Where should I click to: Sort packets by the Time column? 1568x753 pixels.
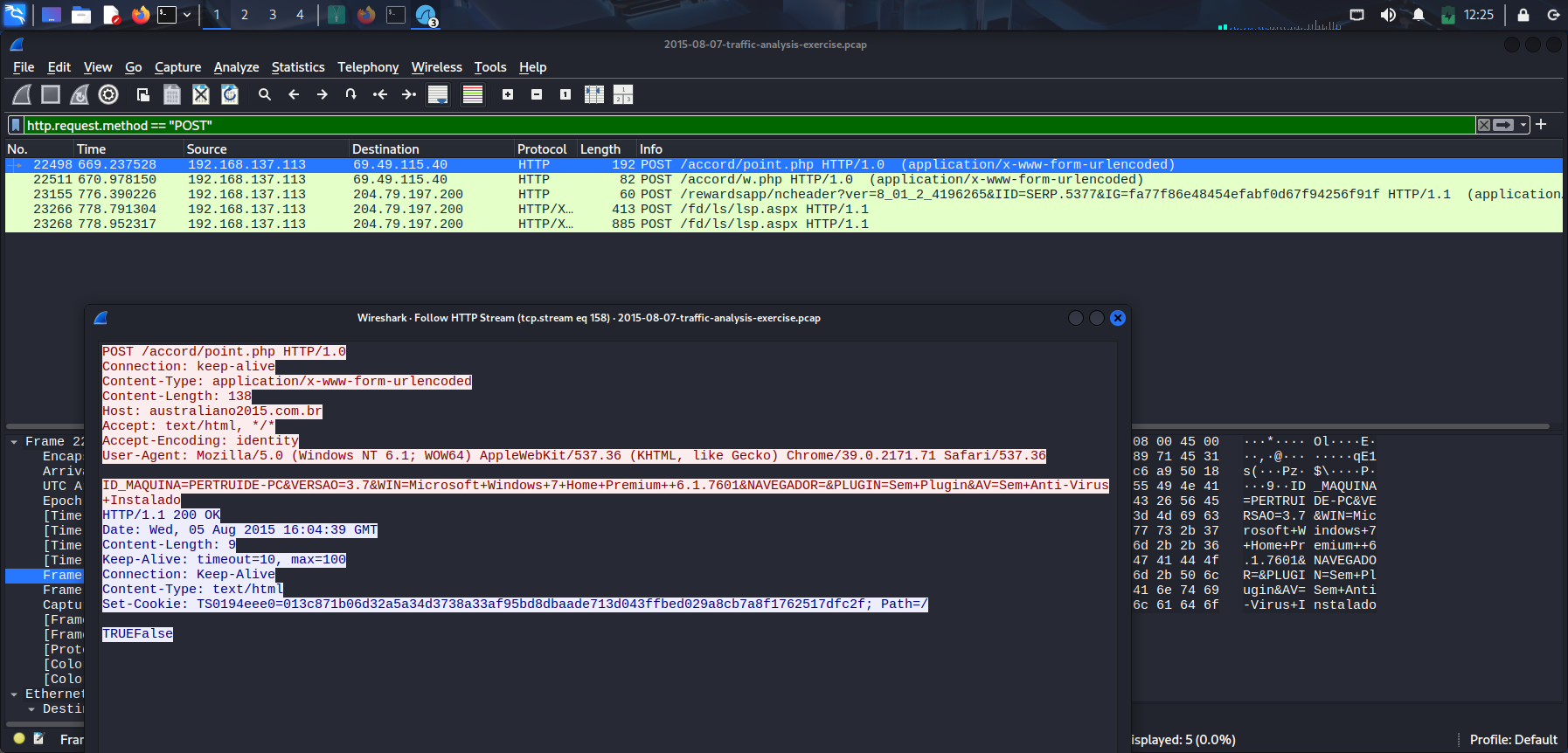tap(128, 149)
